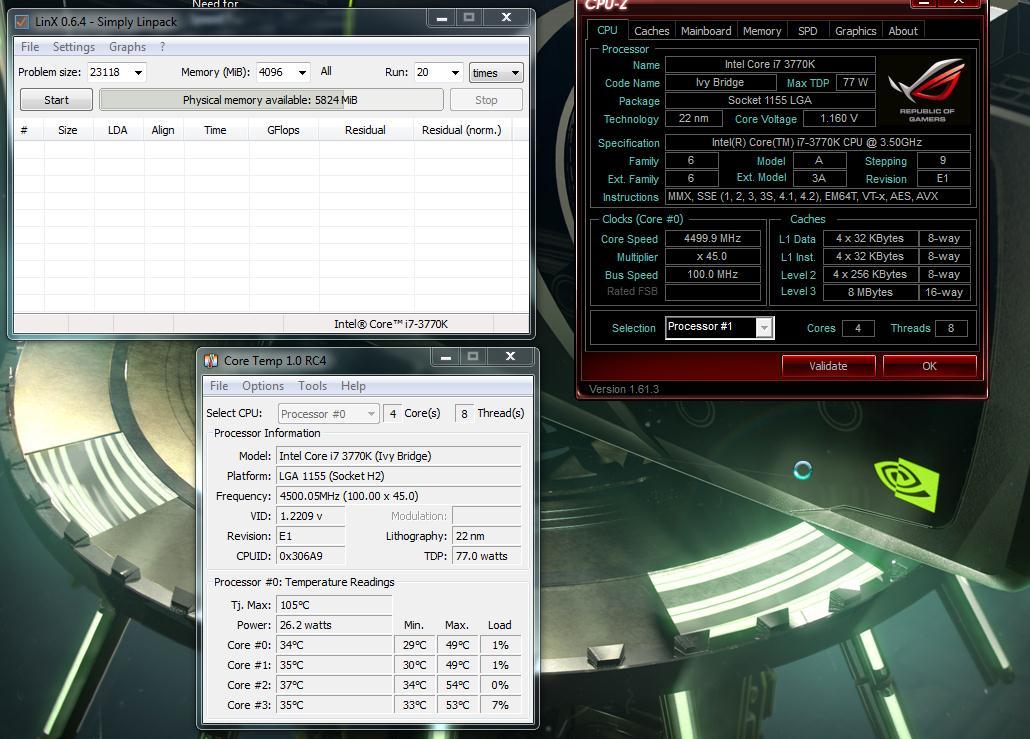Open the Run count dropdown in LinX
Image resolution: width=1030 pixels, height=739 pixels.
tap(455, 72)
